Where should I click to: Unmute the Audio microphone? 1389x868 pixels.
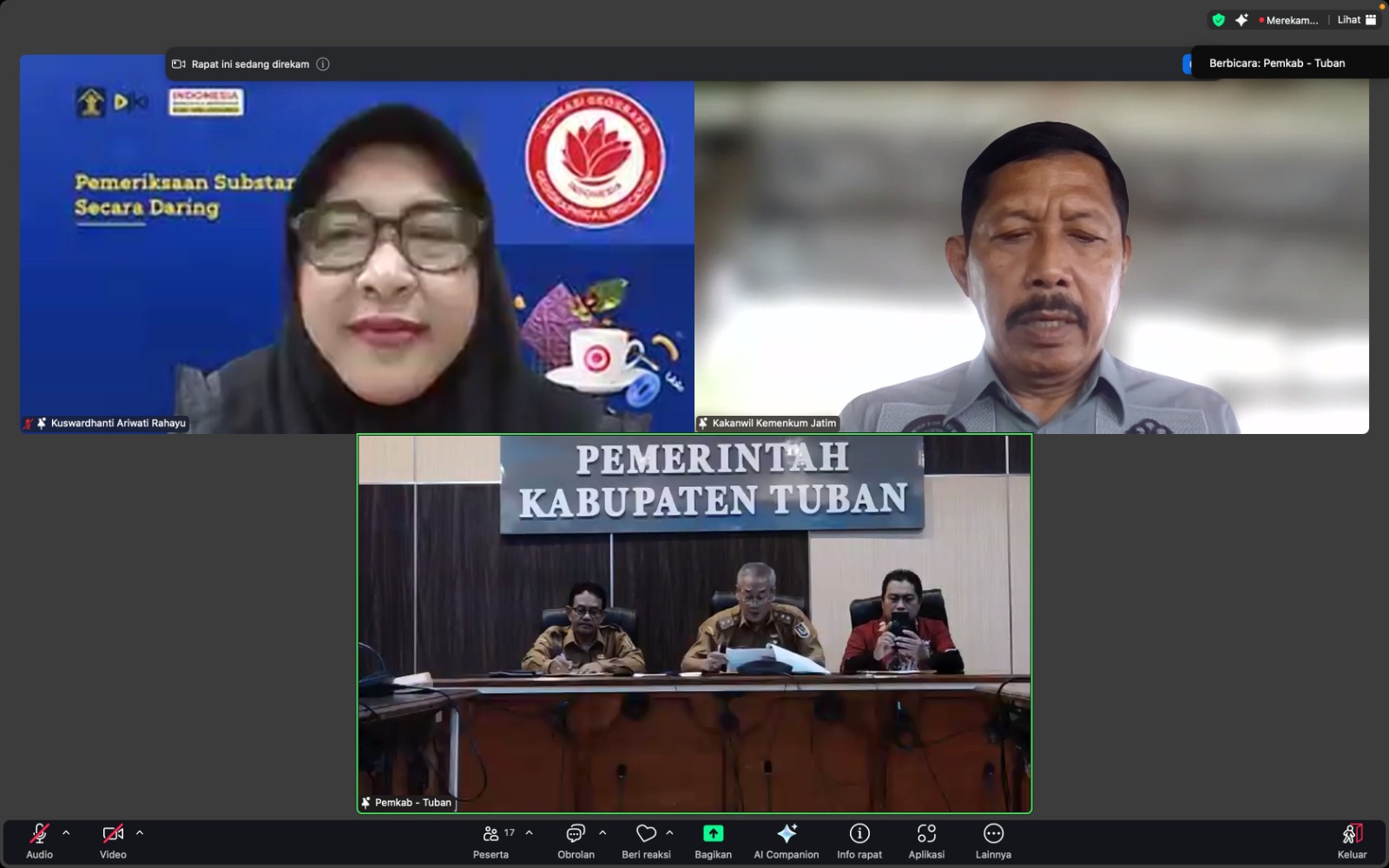click(39, 833)
